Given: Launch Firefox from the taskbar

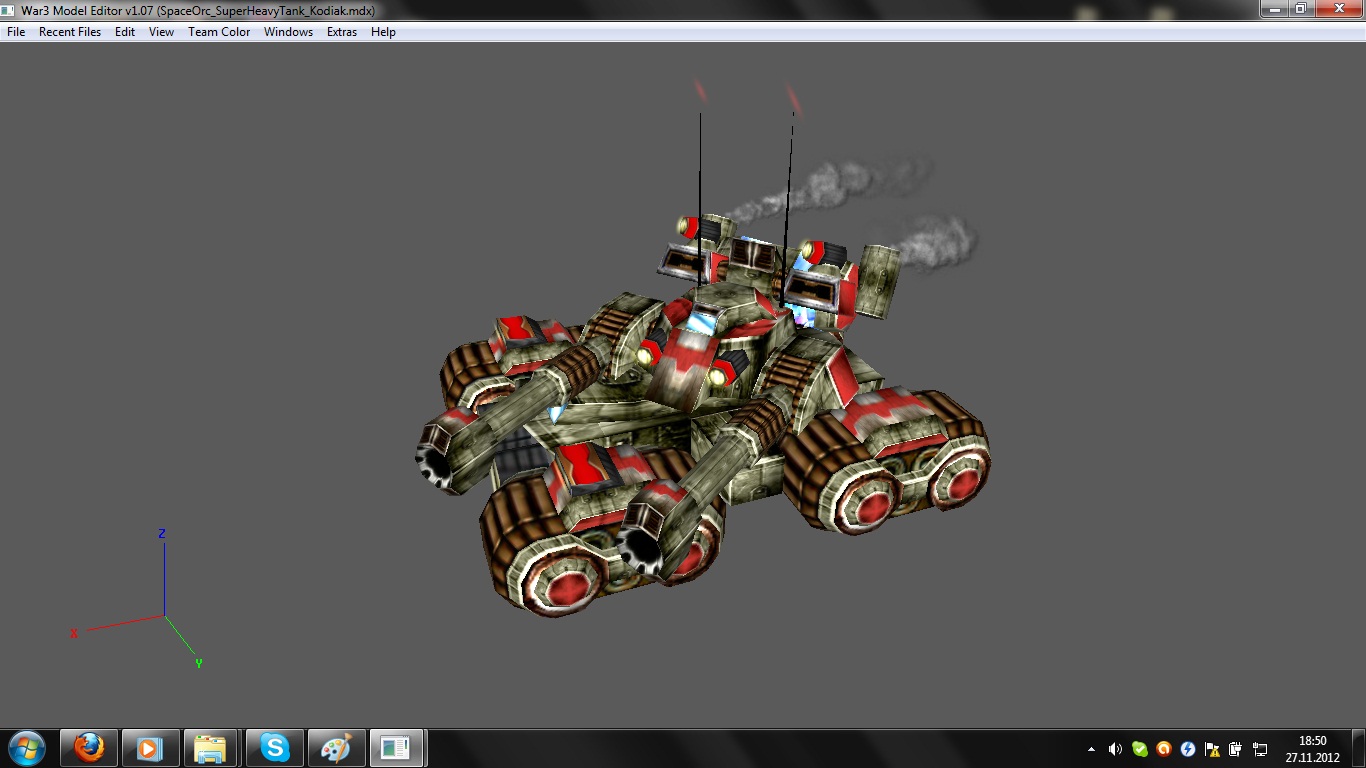Looking at the screenshot, I should coord(89,748).
